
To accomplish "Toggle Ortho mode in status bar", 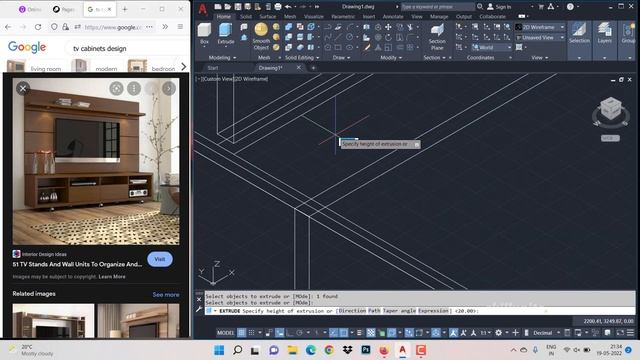I will point(289,333).
